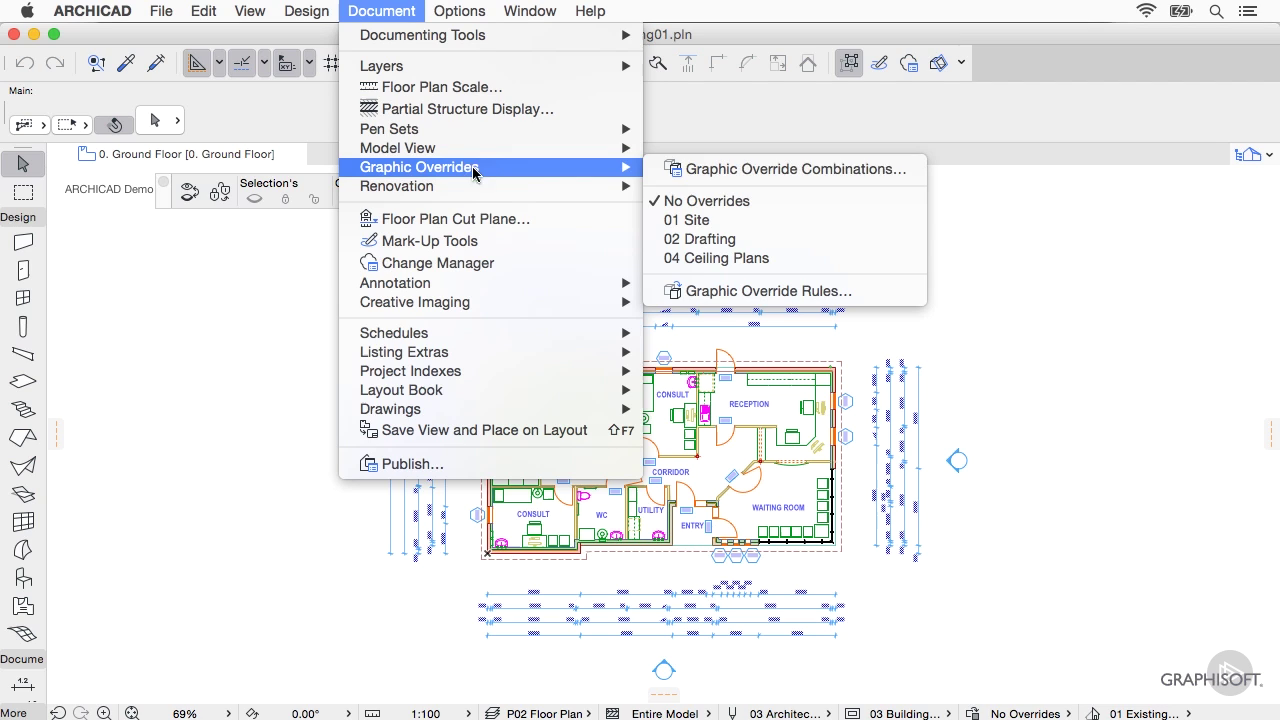Toggle the Guide Lines set-square button

197,63
